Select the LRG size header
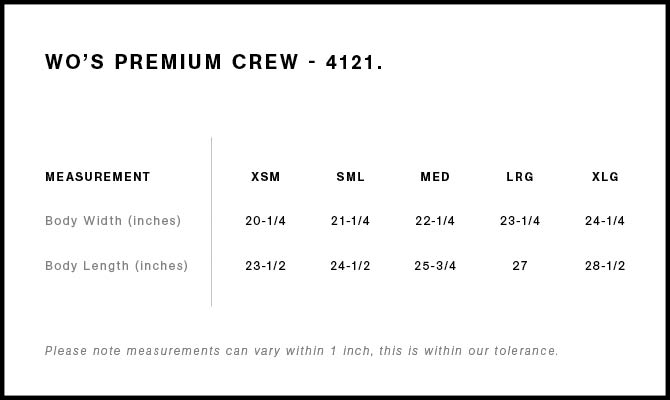The height and width of the screenshot is (400, 670). click(520, 177)
